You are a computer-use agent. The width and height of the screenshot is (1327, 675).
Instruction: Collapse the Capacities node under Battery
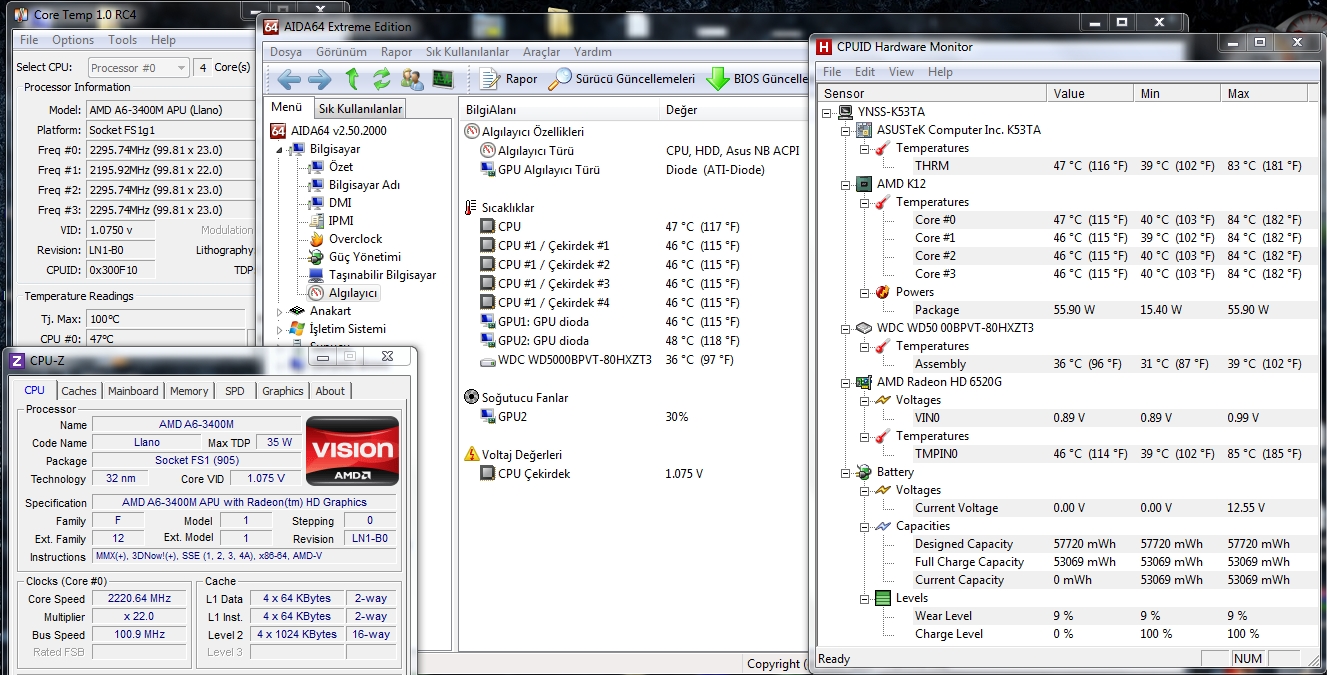(864, 526)
